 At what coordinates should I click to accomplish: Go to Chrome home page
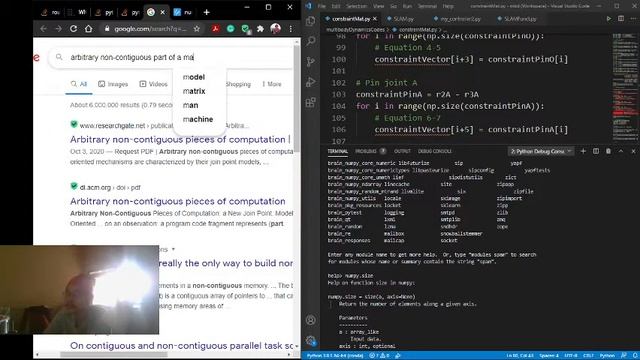89,29
